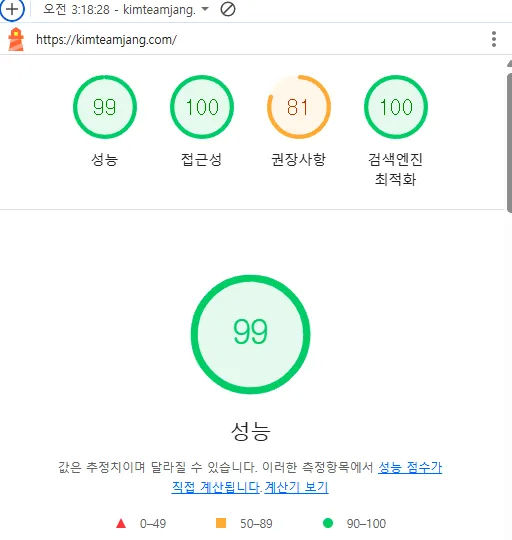Jump to the 81 best practices gauge
This screenshot has width=512, height=540.
coord(299,107)
